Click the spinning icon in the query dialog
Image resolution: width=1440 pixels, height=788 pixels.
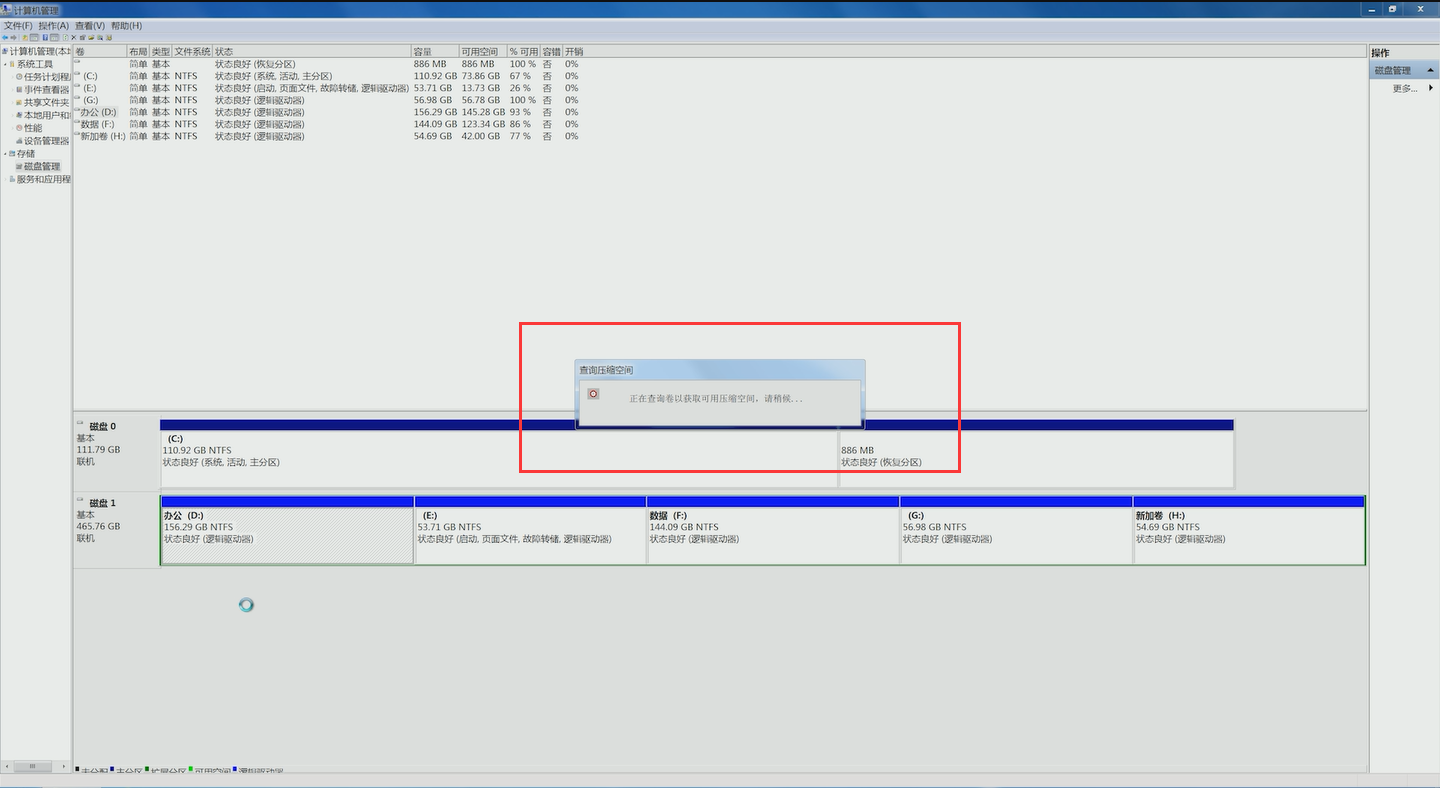click(x=593, y=394)
